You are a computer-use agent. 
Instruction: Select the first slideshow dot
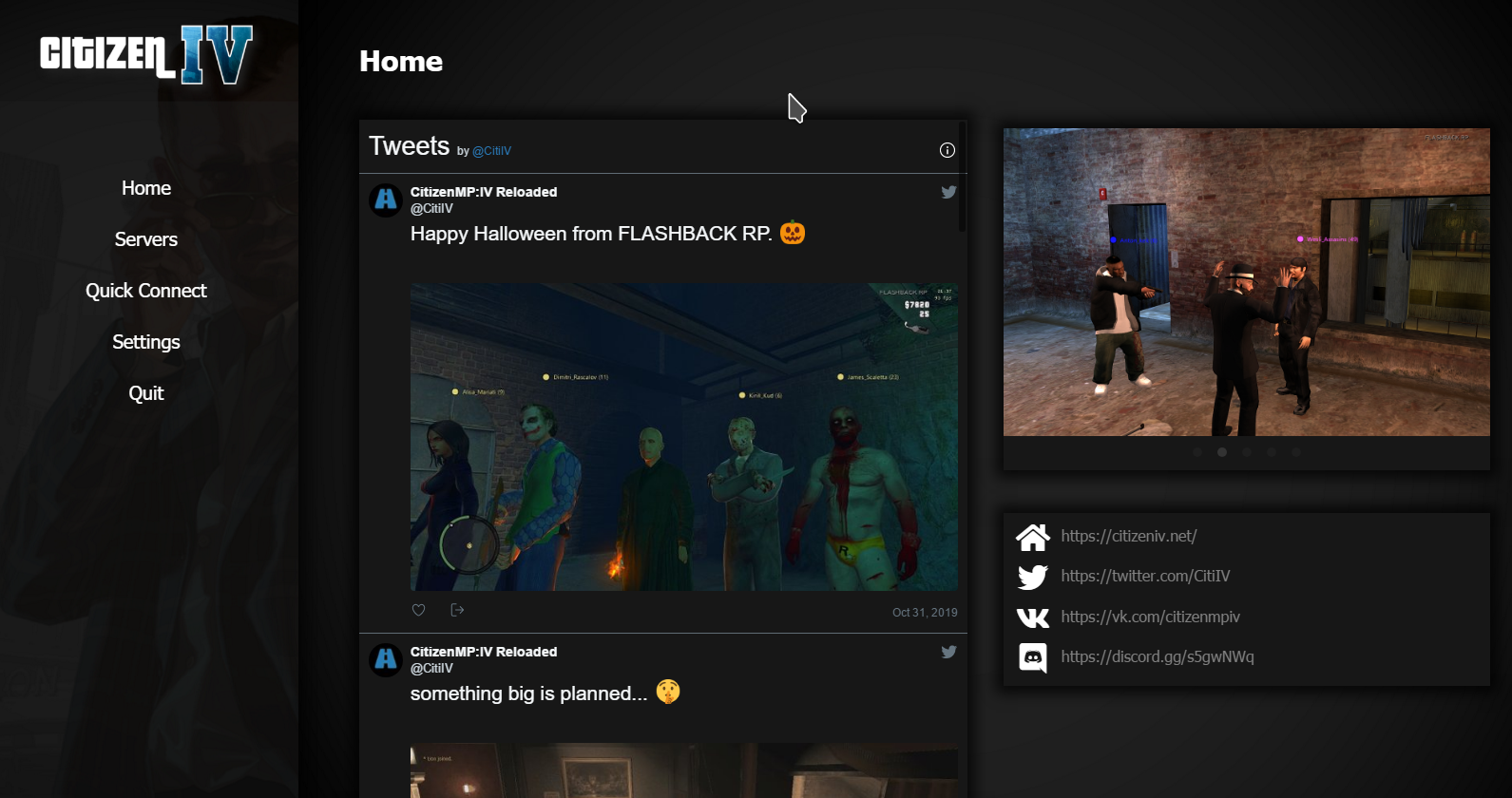[1197, 452]
